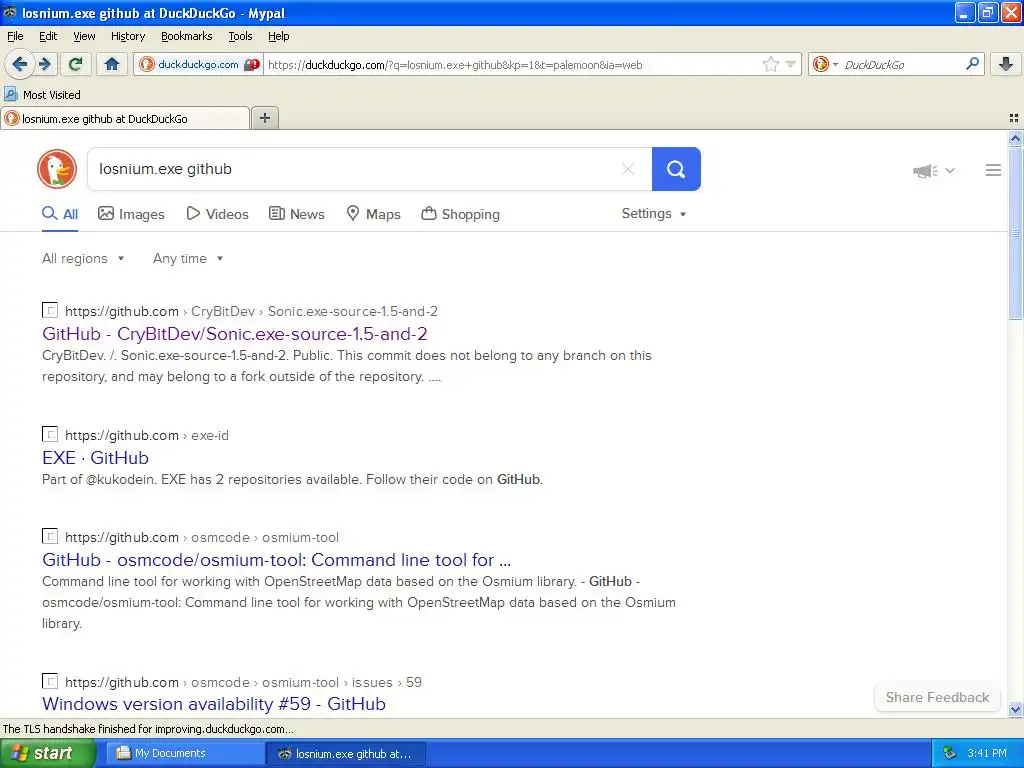Open the DuckDuckGo hamburger menu
Screen dimensions: 1024x768
pos(993,170)
